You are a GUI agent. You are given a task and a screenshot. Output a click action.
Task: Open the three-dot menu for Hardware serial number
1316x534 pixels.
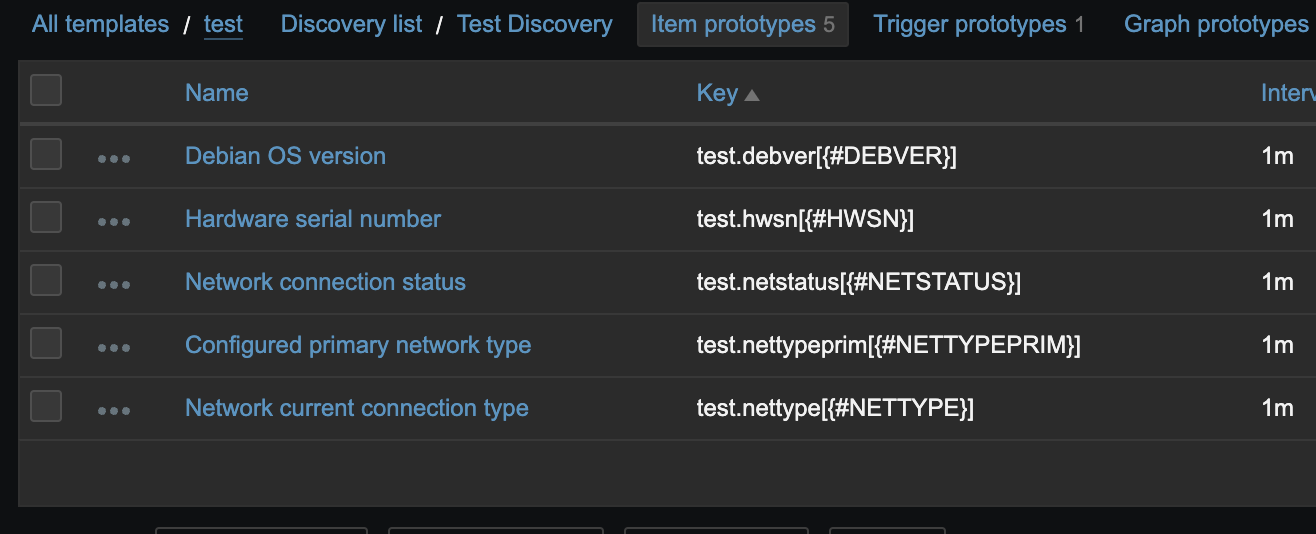tap(114, 221)
